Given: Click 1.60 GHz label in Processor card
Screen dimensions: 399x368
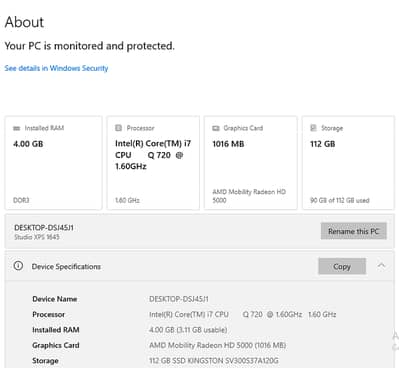Looking at the screenshot, I should click(127, 200).
